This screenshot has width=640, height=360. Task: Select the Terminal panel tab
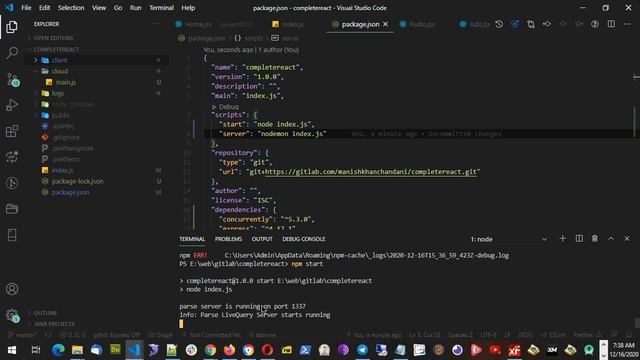click(192, 239)
